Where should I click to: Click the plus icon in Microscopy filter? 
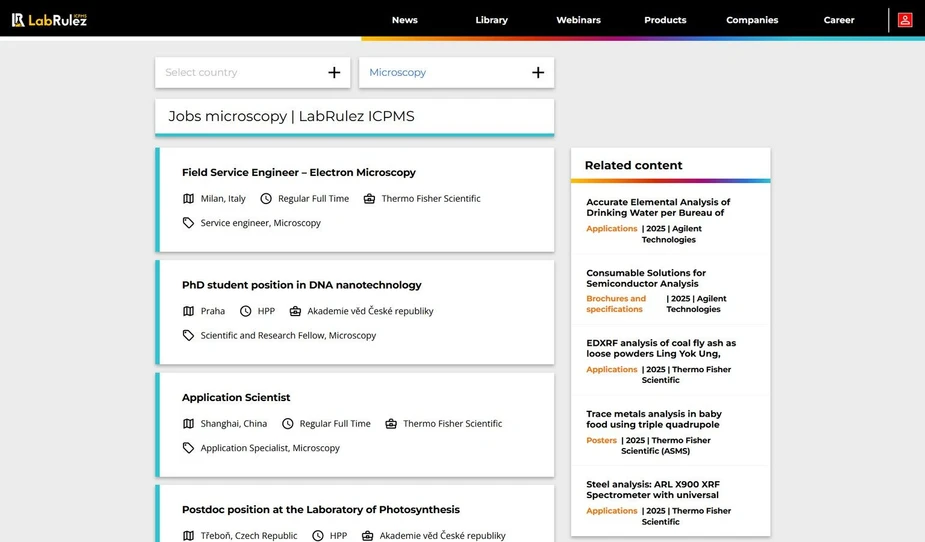click(x=538, y=73)
